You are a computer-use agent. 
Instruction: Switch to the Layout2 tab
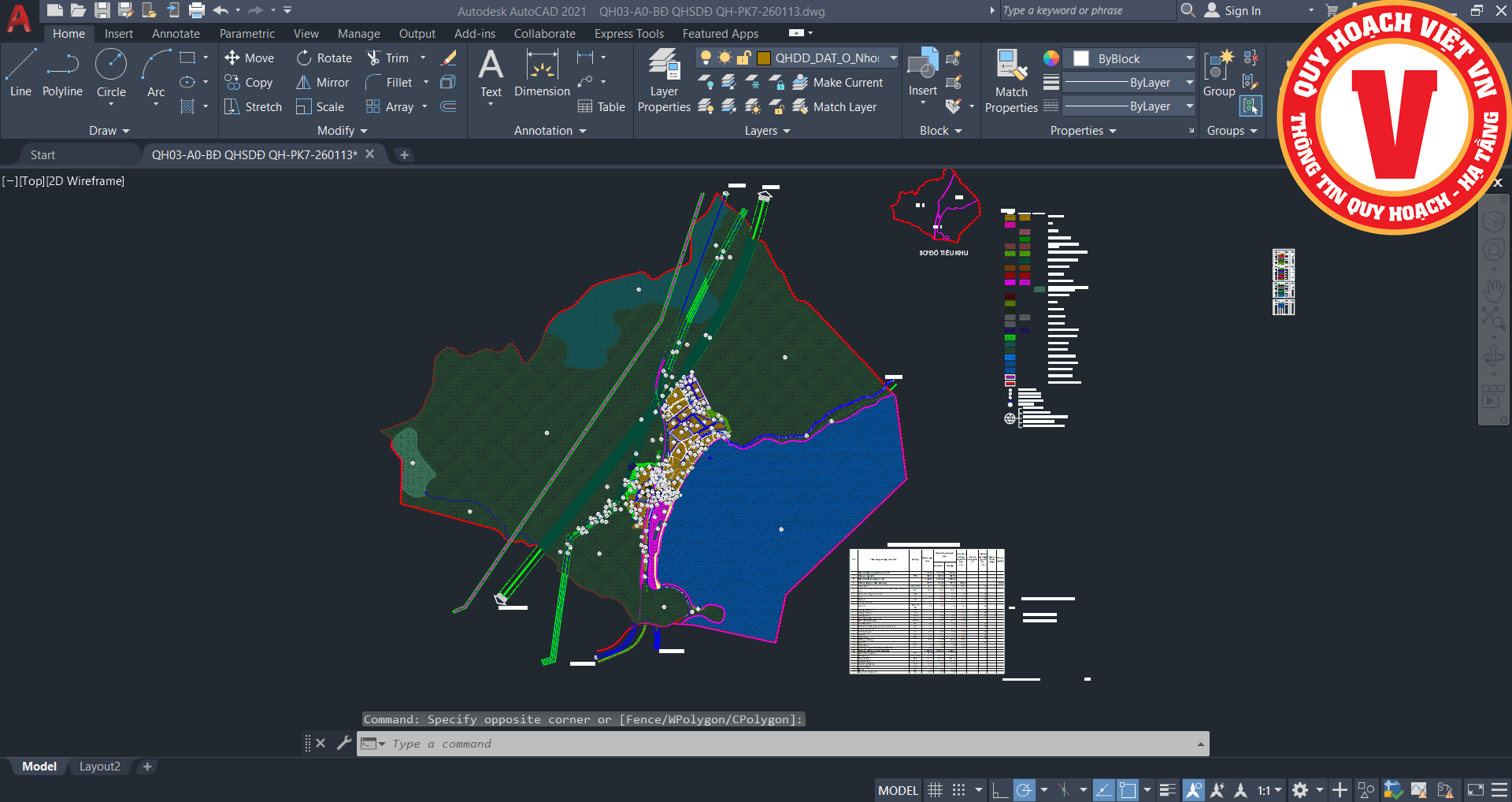(x=99, y=767)
